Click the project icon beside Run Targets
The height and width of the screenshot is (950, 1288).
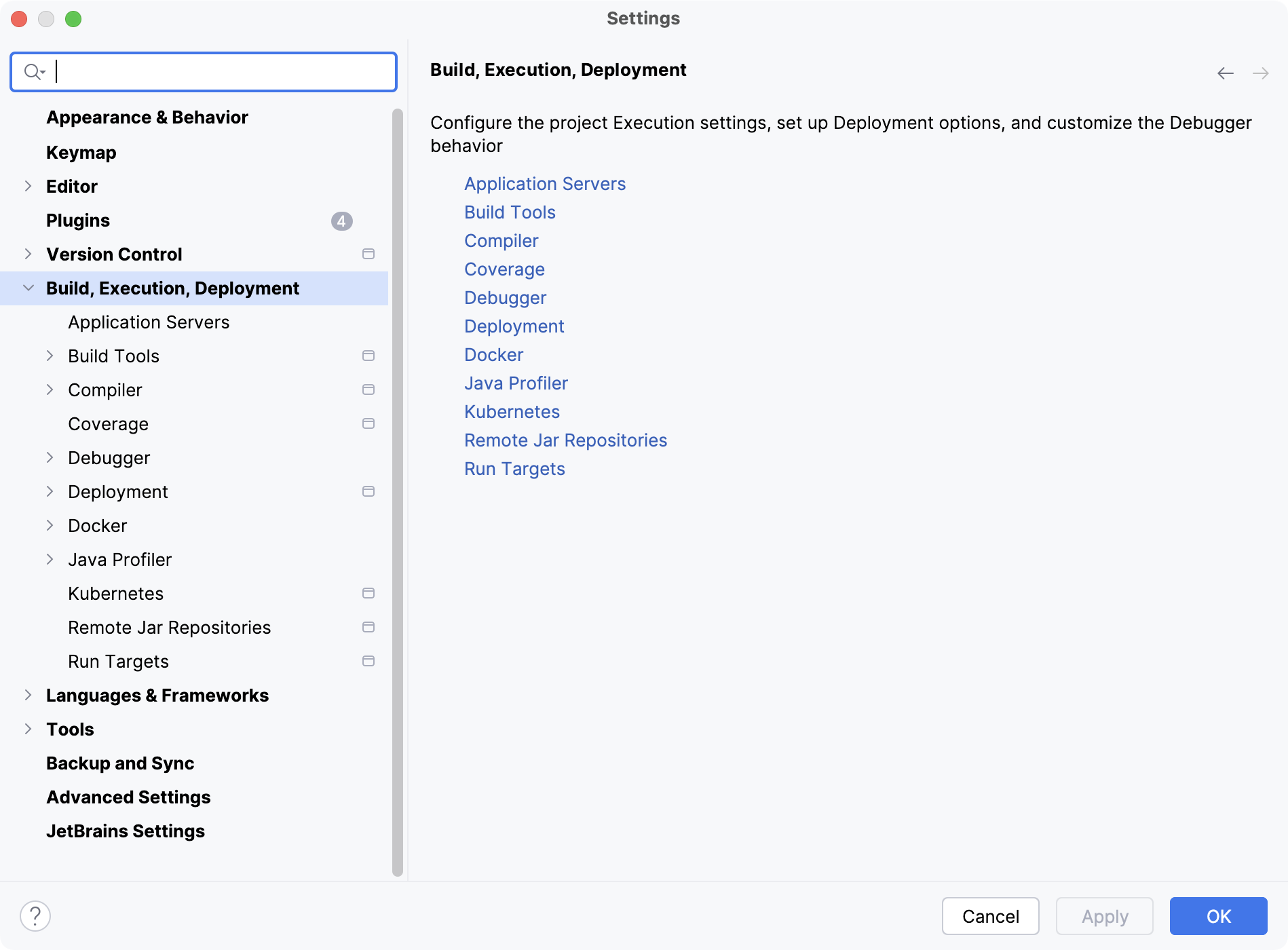[368, 660]
